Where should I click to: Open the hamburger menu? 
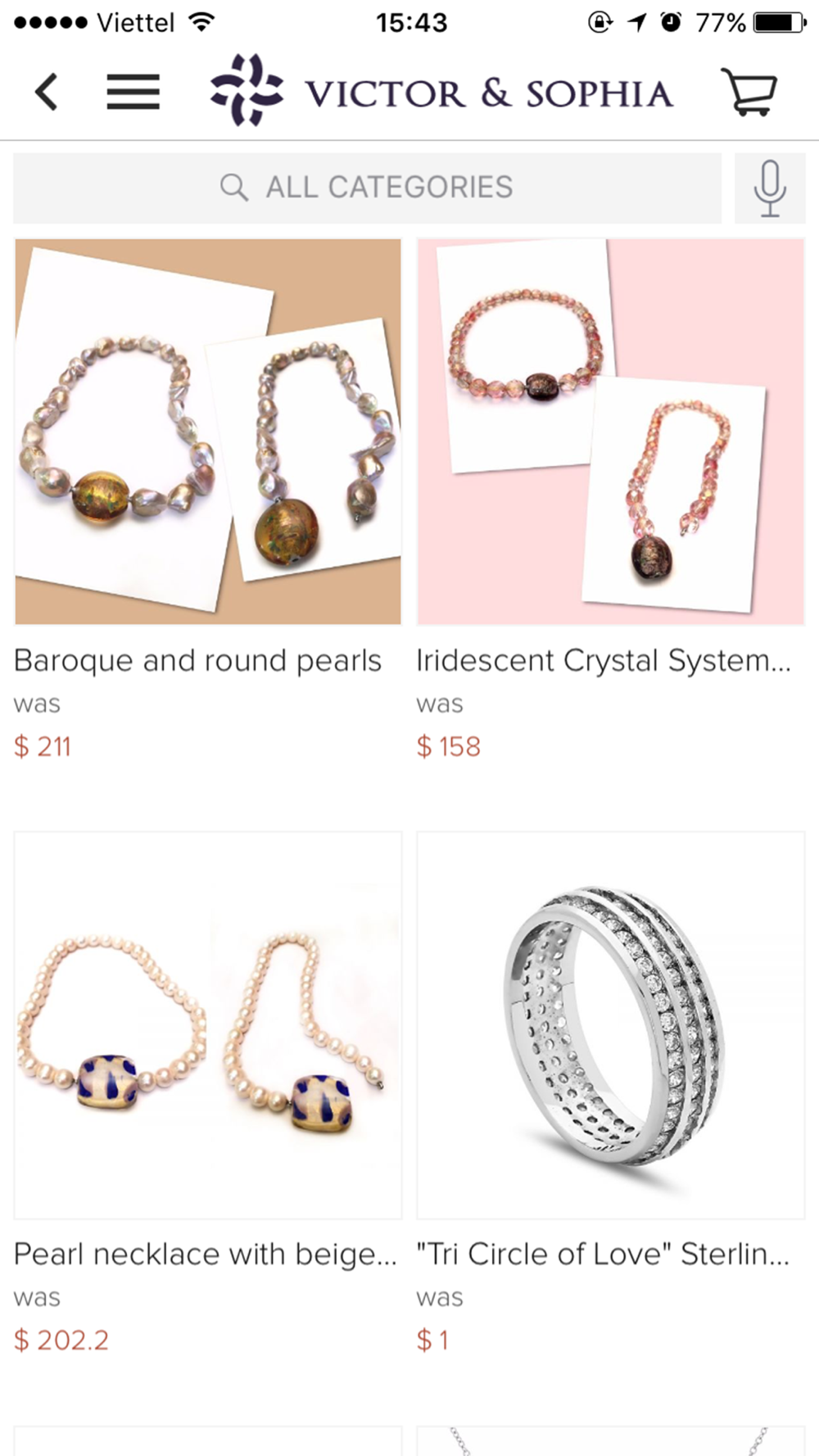(x=133, y=92)
